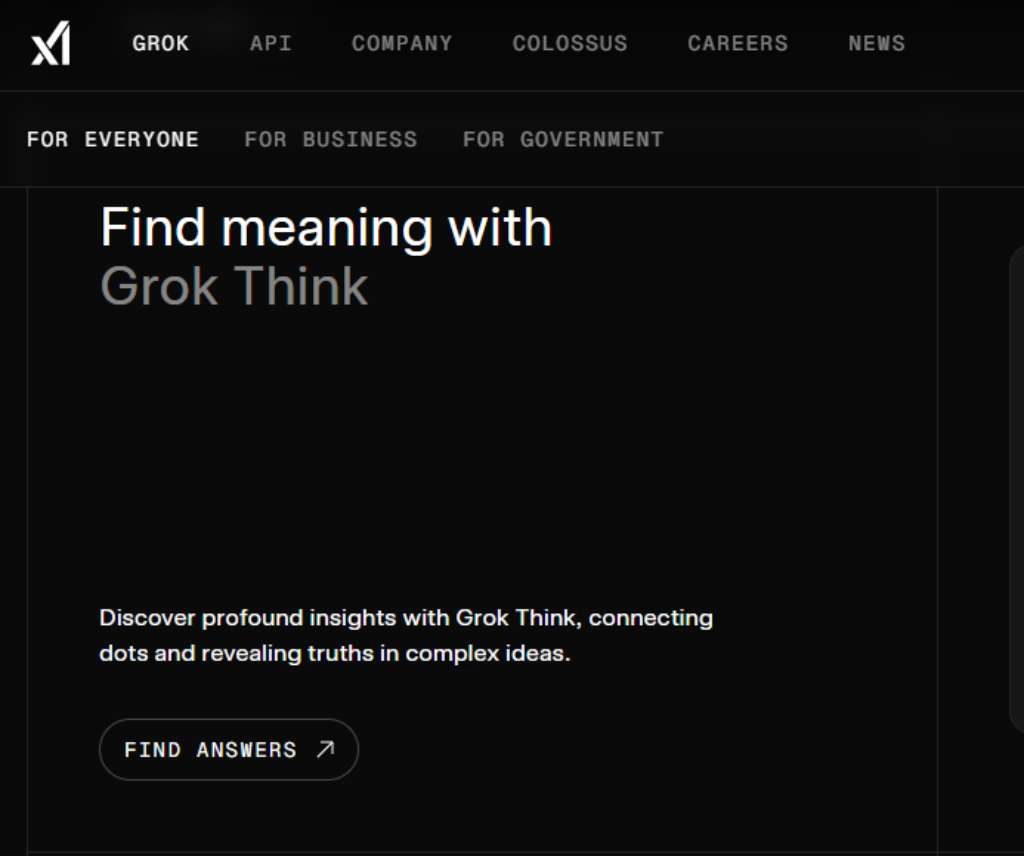This screenshot has height=856, width=1024.
Task: Click the FIND ANSWERS button
Action: pyautogui.click(x=228, y=749)
